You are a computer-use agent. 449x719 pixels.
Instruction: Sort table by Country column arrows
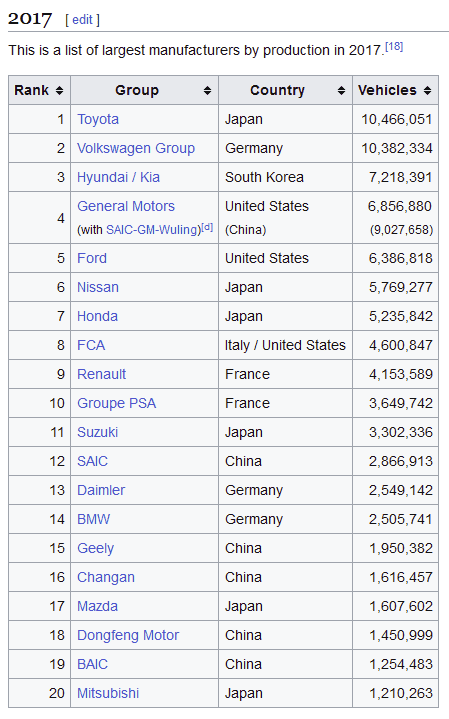coord(341,91)
